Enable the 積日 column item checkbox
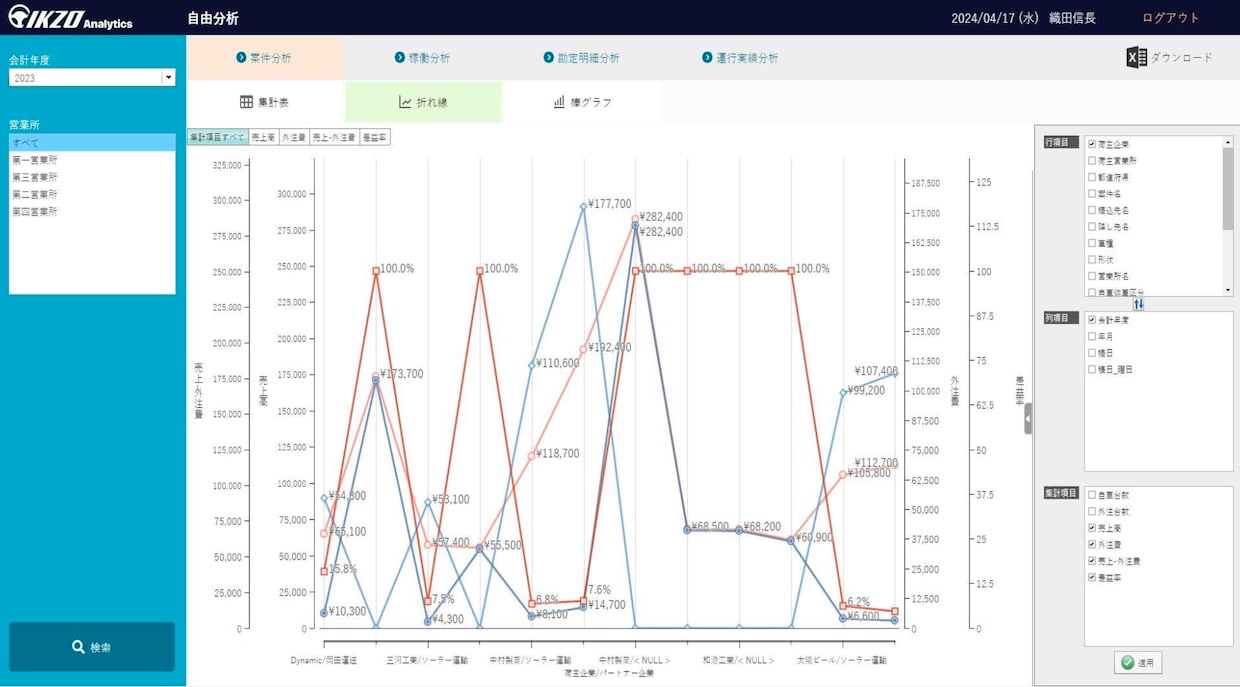 pyautogui.click(x=1092, y=353)
